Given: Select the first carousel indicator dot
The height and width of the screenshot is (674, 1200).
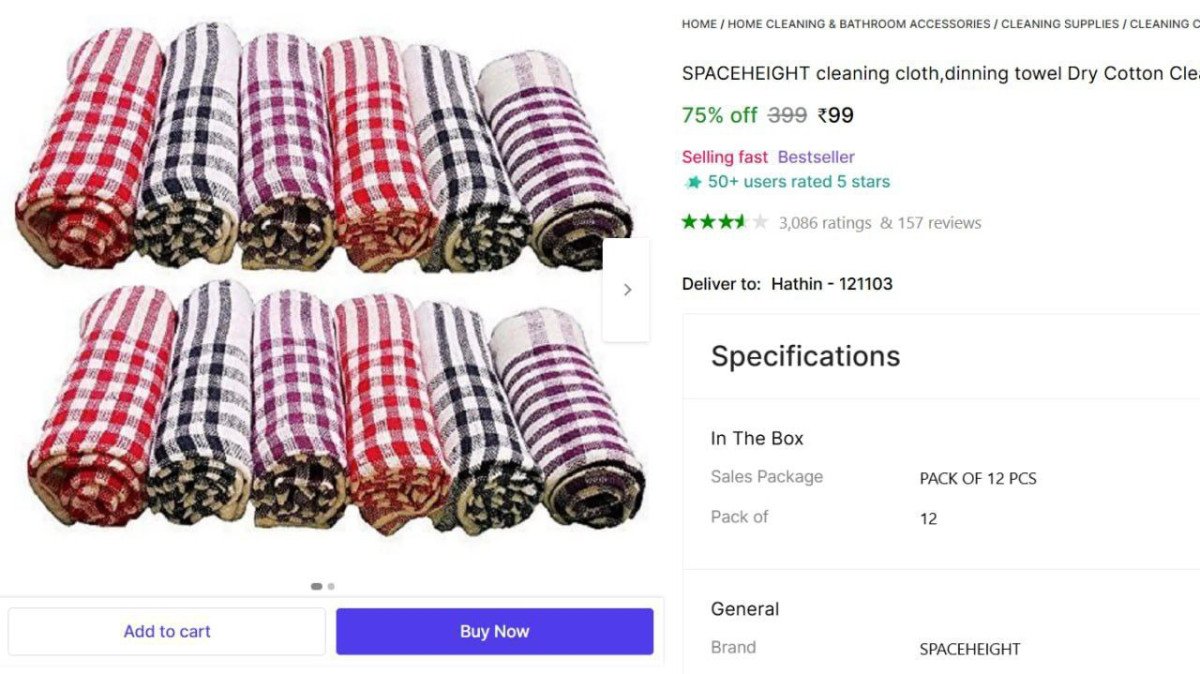Looking at the screenshot, I should 316,586.
